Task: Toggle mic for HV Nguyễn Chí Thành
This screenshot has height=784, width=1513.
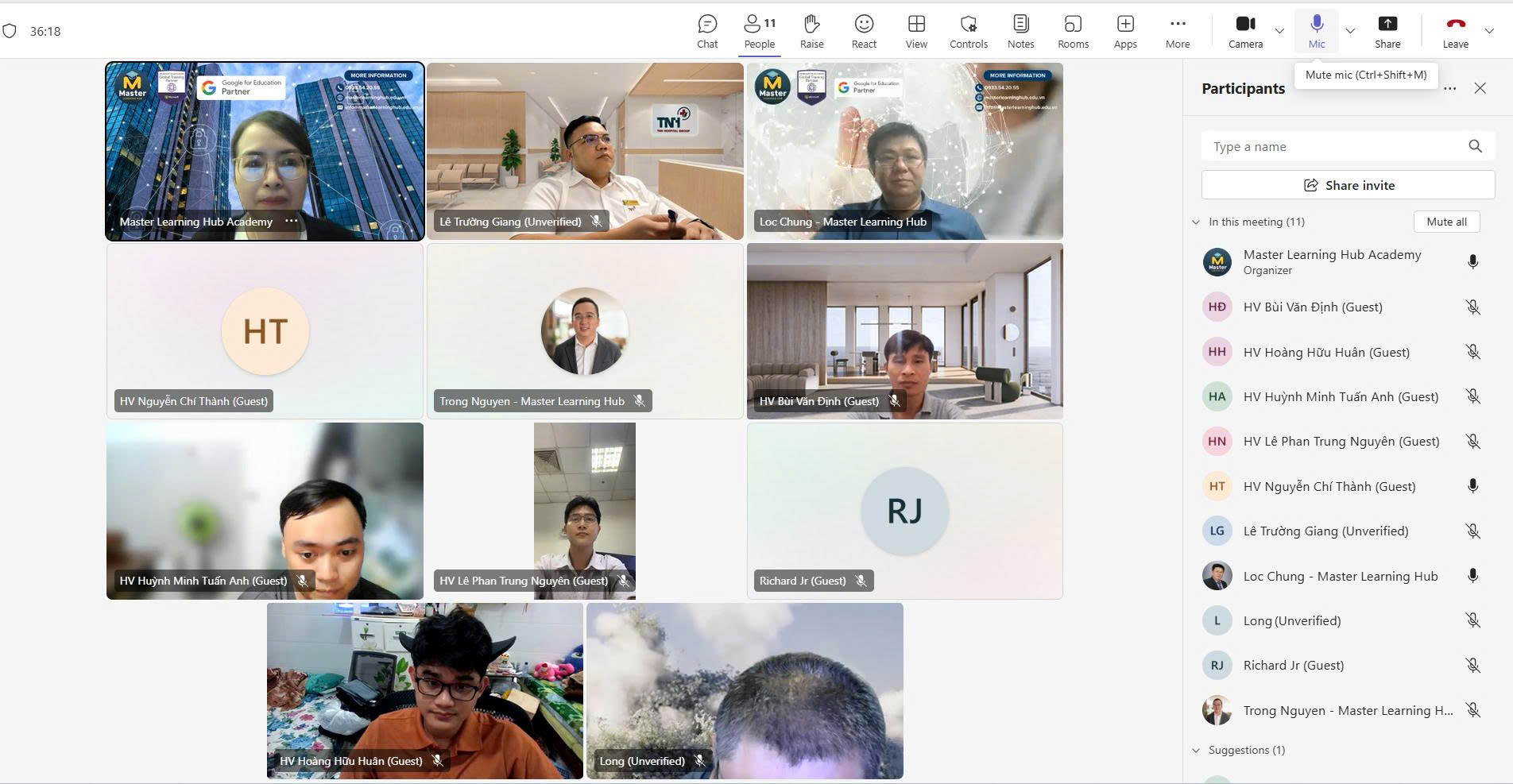Action: [x=1472, y=486]
